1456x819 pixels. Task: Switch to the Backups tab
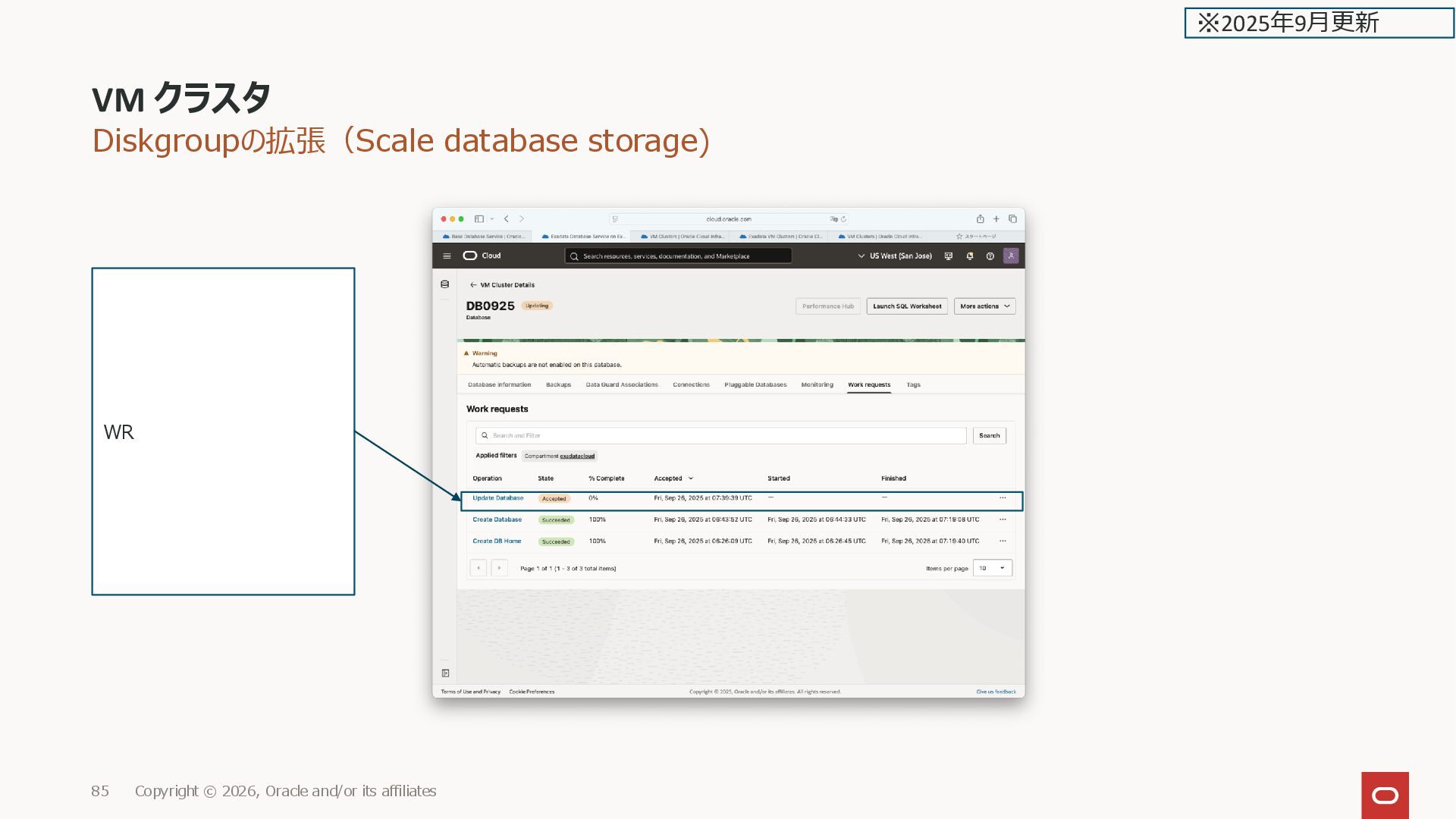click(x=558, y=385)
